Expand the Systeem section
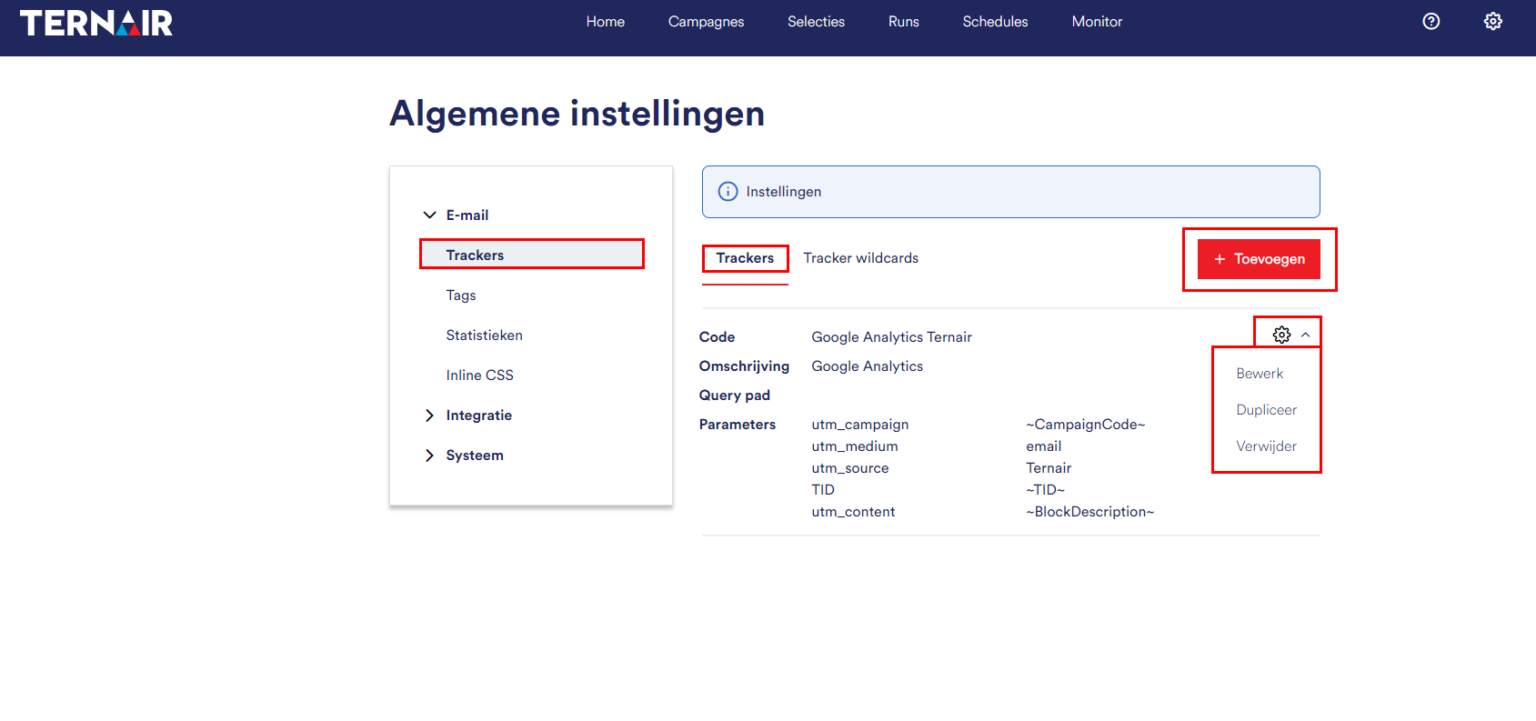The width and height of the screenshot is (1536, 721). click(430, 455)
